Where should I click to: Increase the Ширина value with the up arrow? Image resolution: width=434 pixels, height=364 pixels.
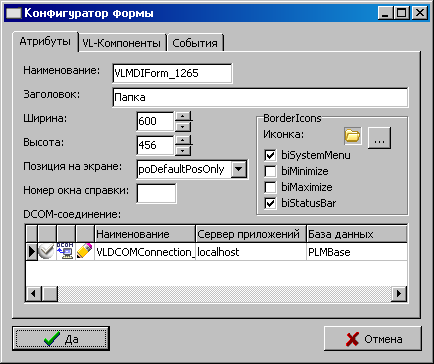[x=183, y=117]
